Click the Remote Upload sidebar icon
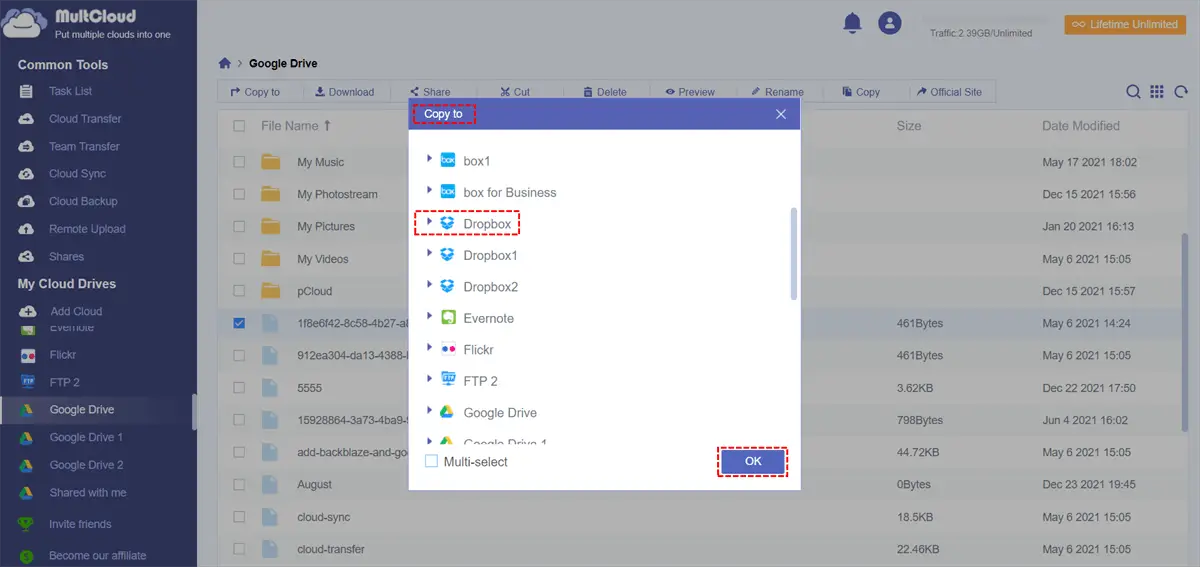1200x567 pixels. click(x=28, y=229)
